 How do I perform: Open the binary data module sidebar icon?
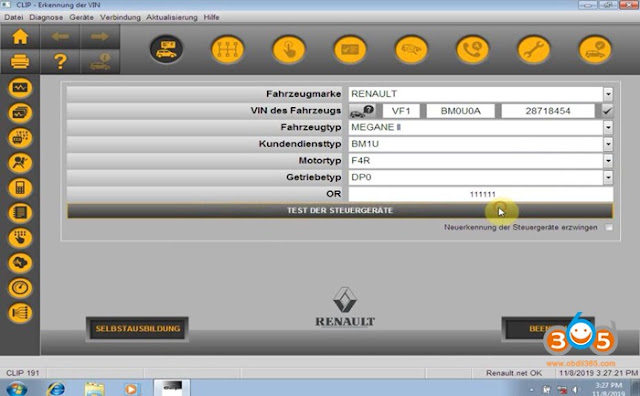[20, 138]
